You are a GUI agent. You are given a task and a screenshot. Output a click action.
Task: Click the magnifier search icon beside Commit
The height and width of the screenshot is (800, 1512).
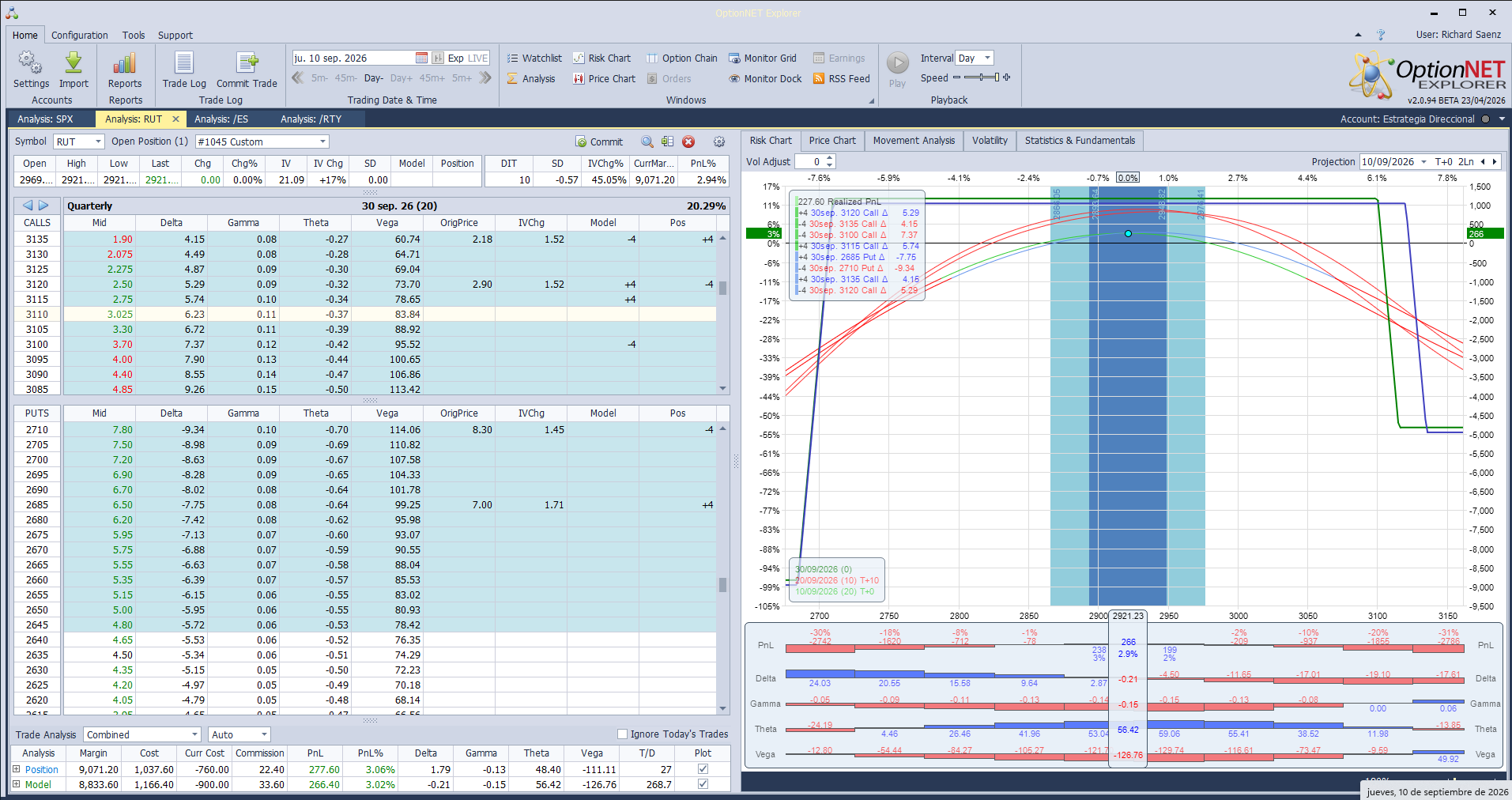pyautogui.click(x=647, y=142)
